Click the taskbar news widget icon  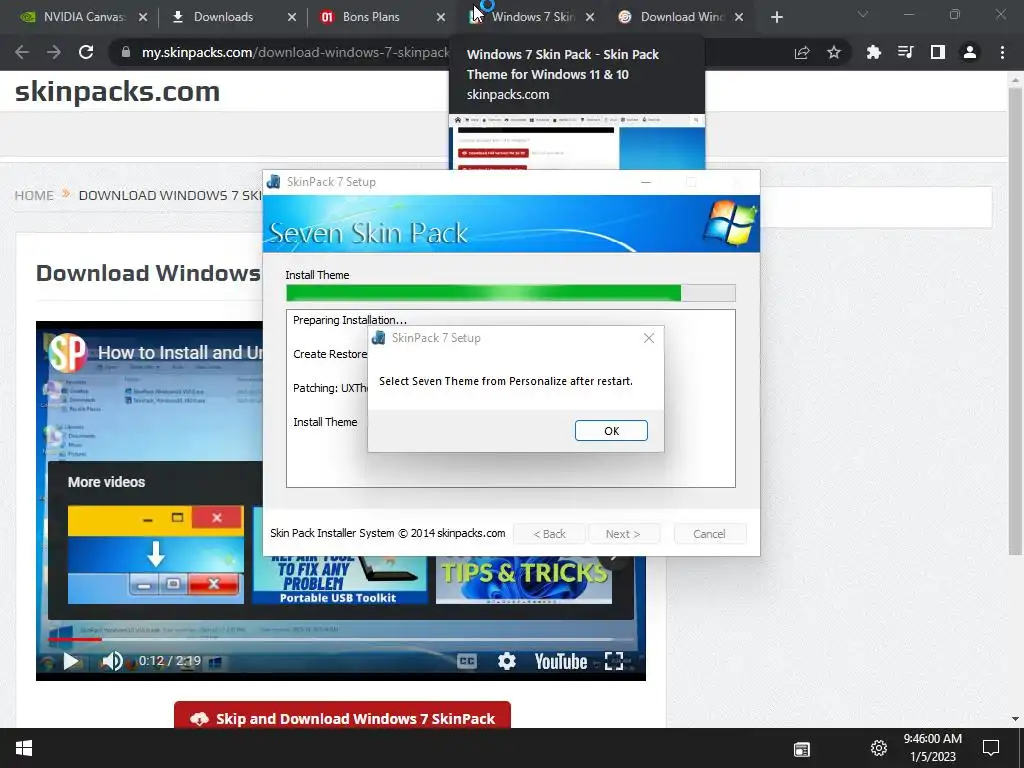point(802,749)
